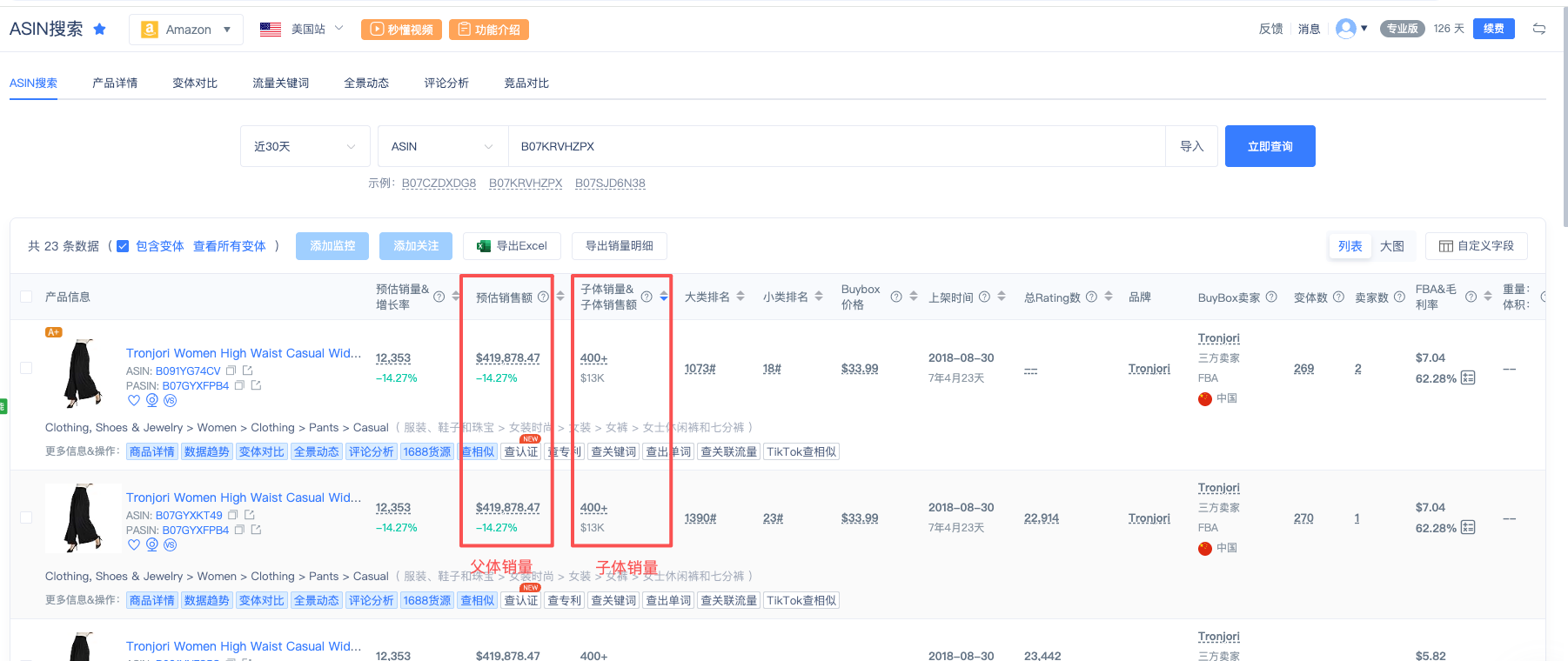The height and width of the screenshot is (661, 1568).
Task: Switch to 大图 view
Action: pos(1392,246)
